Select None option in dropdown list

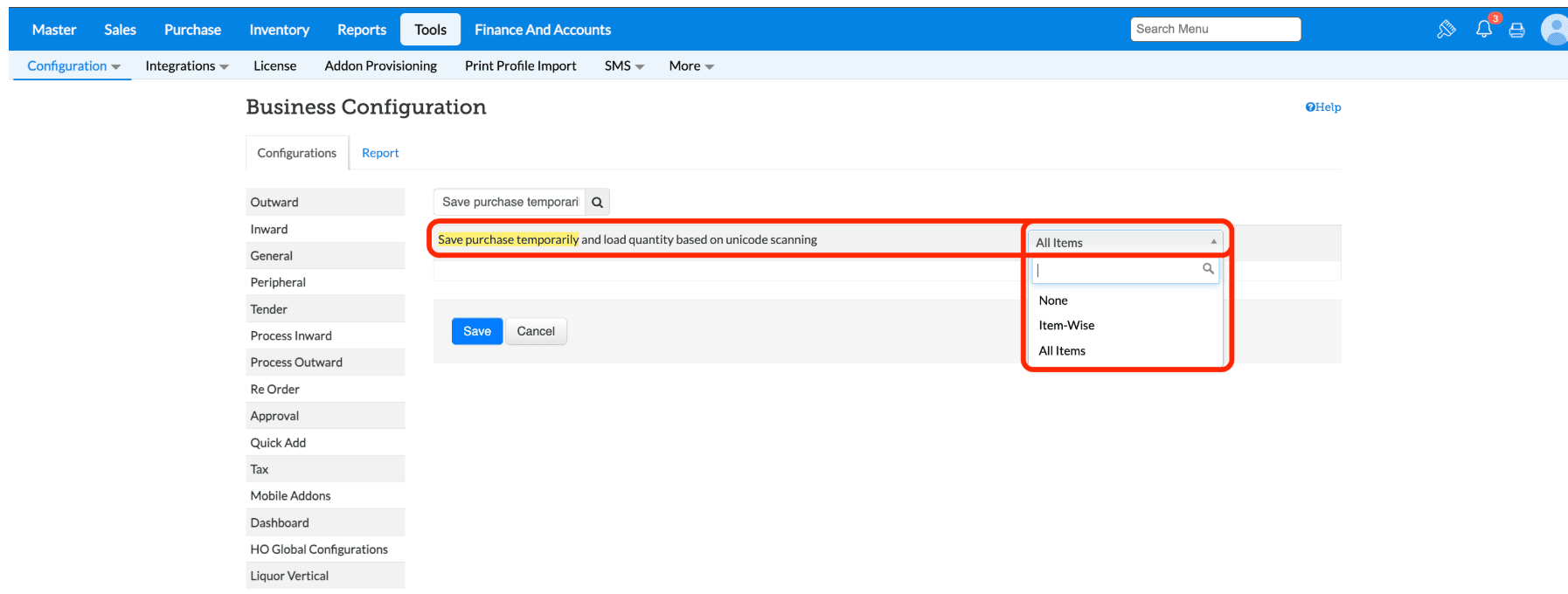[1053, 300]
